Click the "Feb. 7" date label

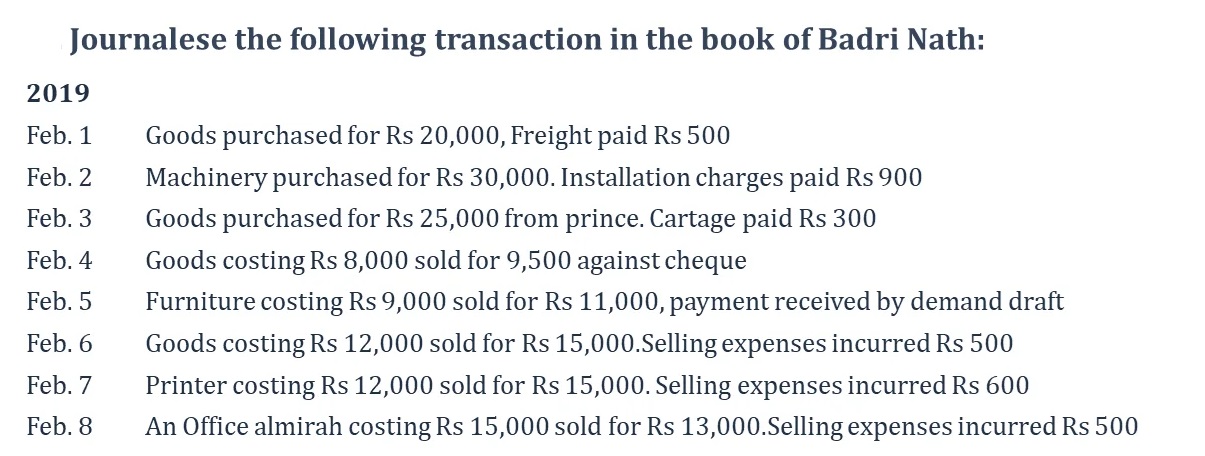(x=59, y=385)
